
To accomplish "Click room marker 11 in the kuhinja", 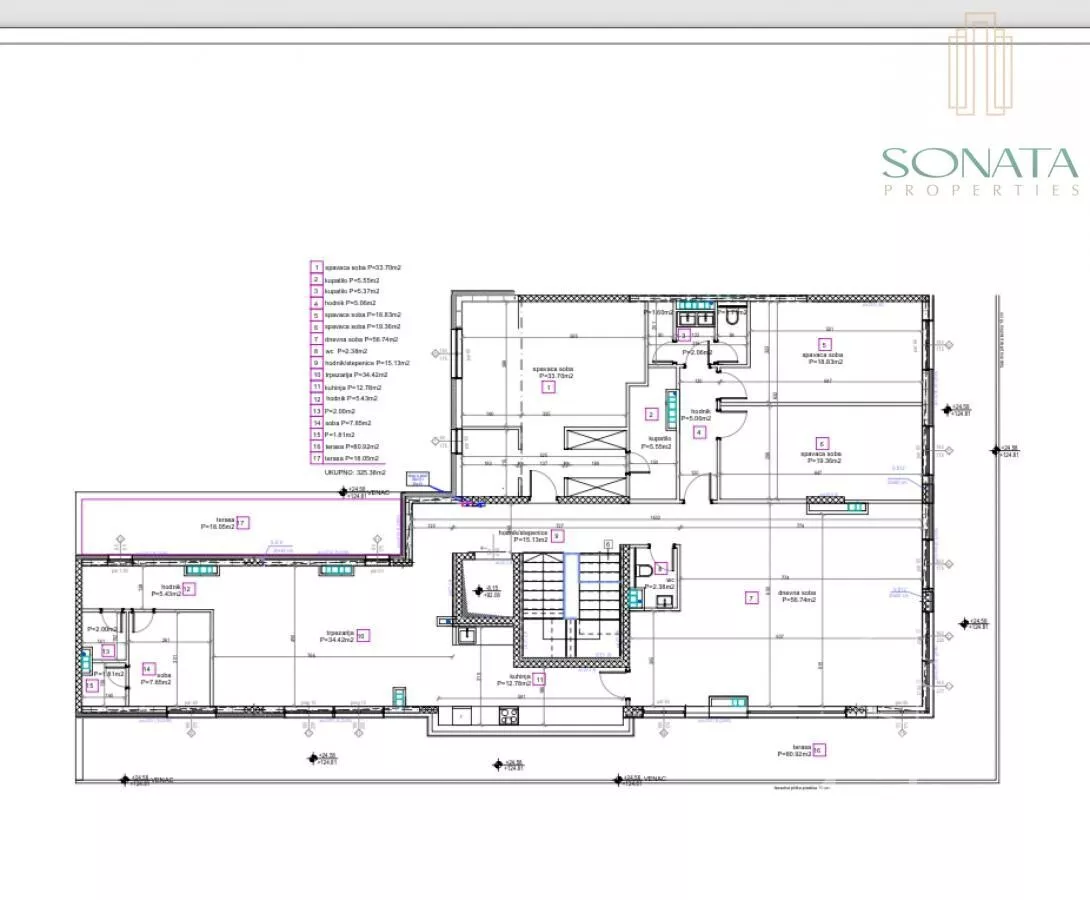I will [539, 679].
